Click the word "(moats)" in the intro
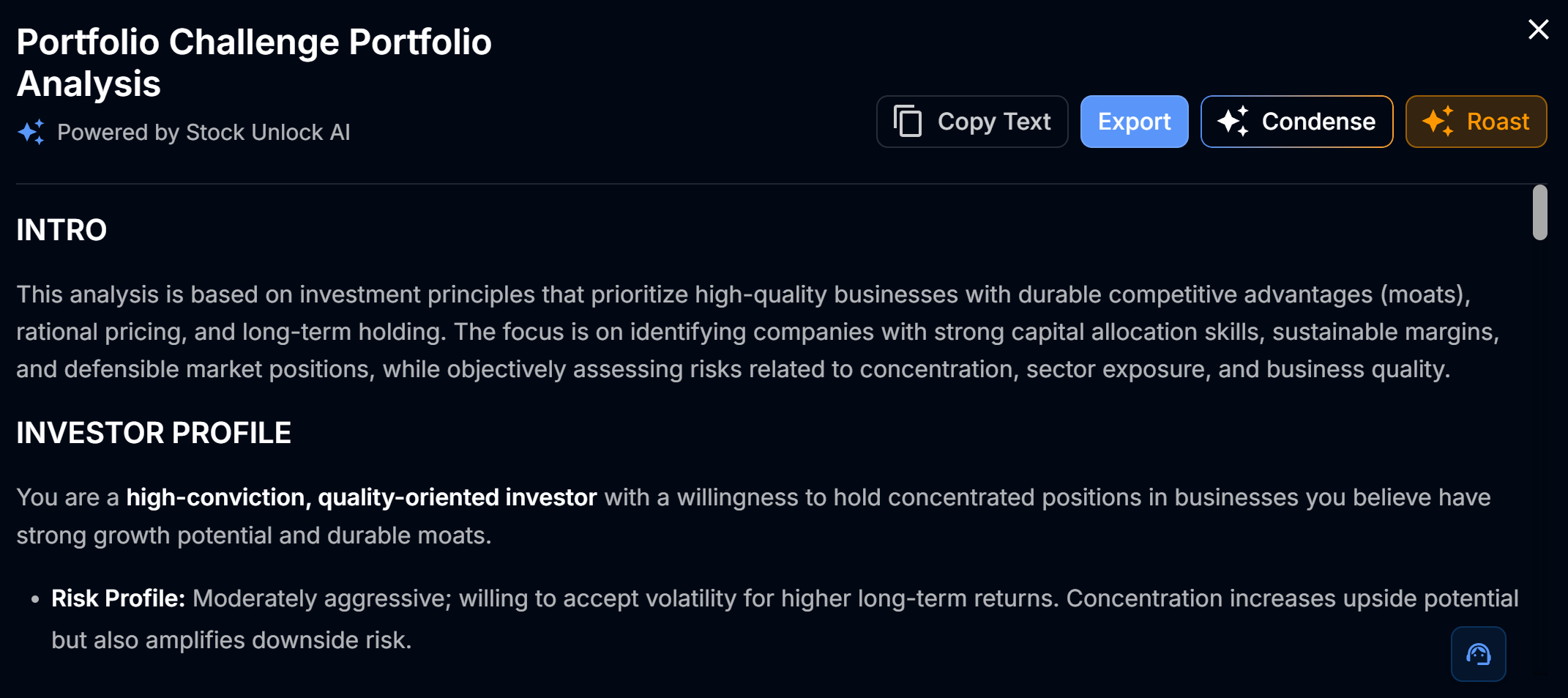This screenshot has width=1568, height=698. tap(1425, 294)
